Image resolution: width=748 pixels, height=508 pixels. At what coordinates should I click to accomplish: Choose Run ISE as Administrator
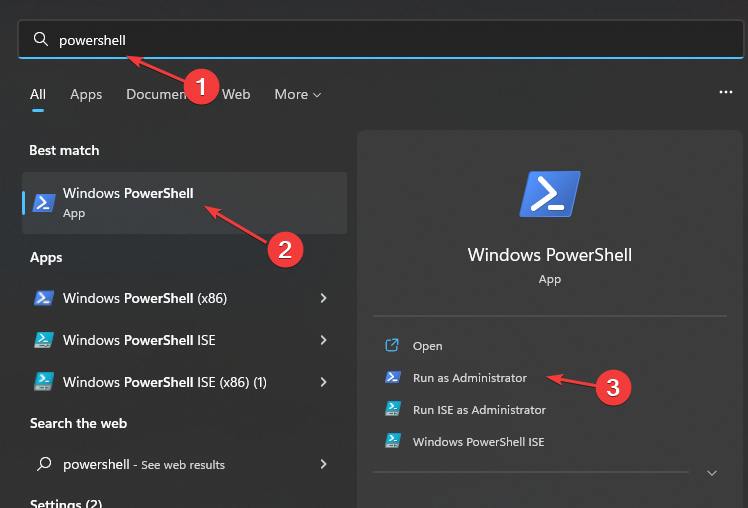pyautogui.click(x=479, y=410)
